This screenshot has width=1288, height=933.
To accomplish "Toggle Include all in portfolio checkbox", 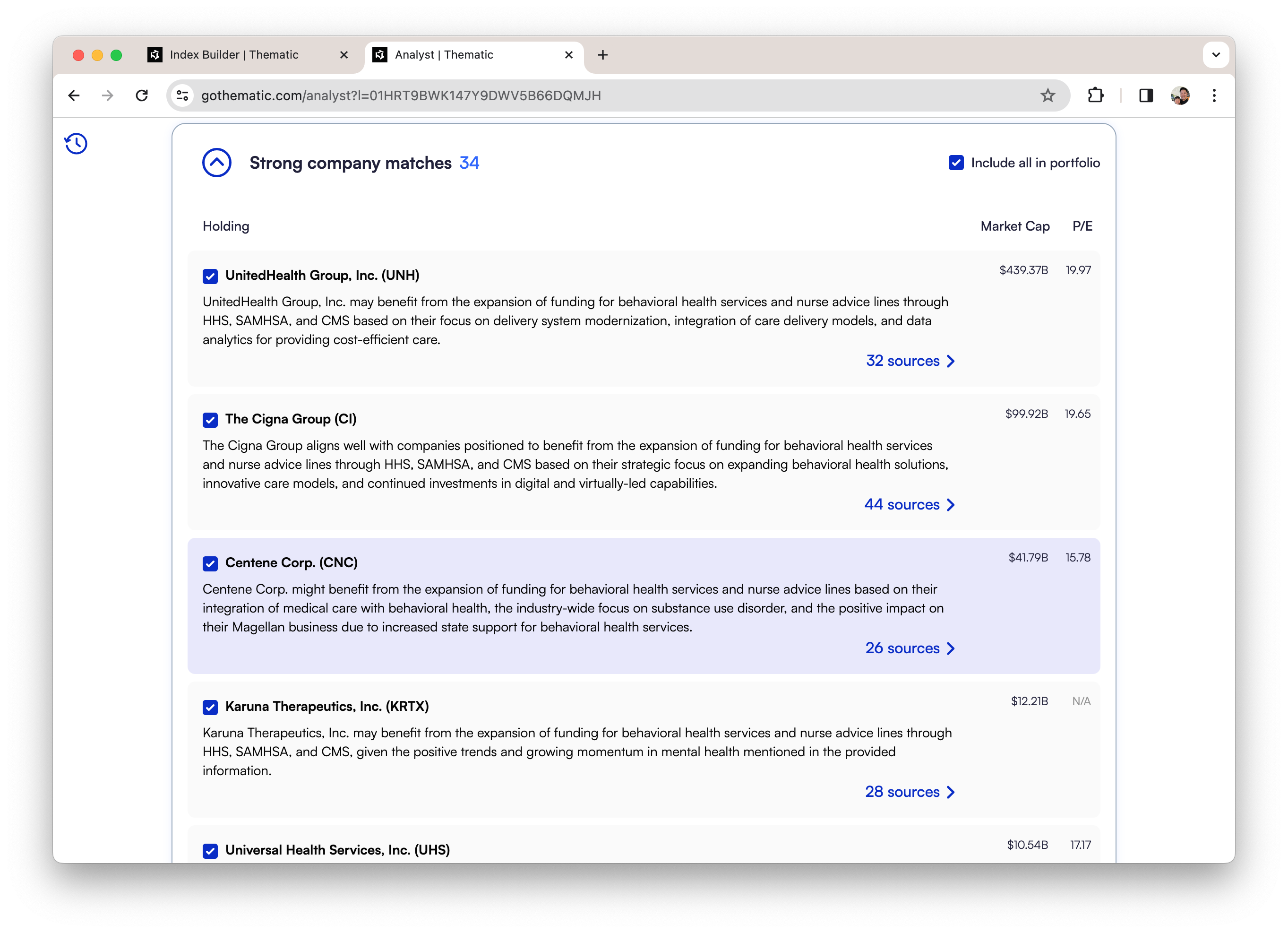I will click(x=956, y=163).
